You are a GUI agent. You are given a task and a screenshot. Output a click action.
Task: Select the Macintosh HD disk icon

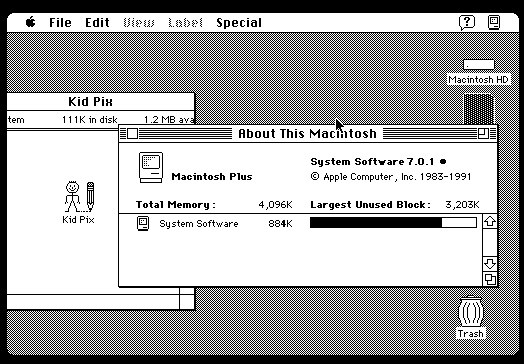(479, 65)
